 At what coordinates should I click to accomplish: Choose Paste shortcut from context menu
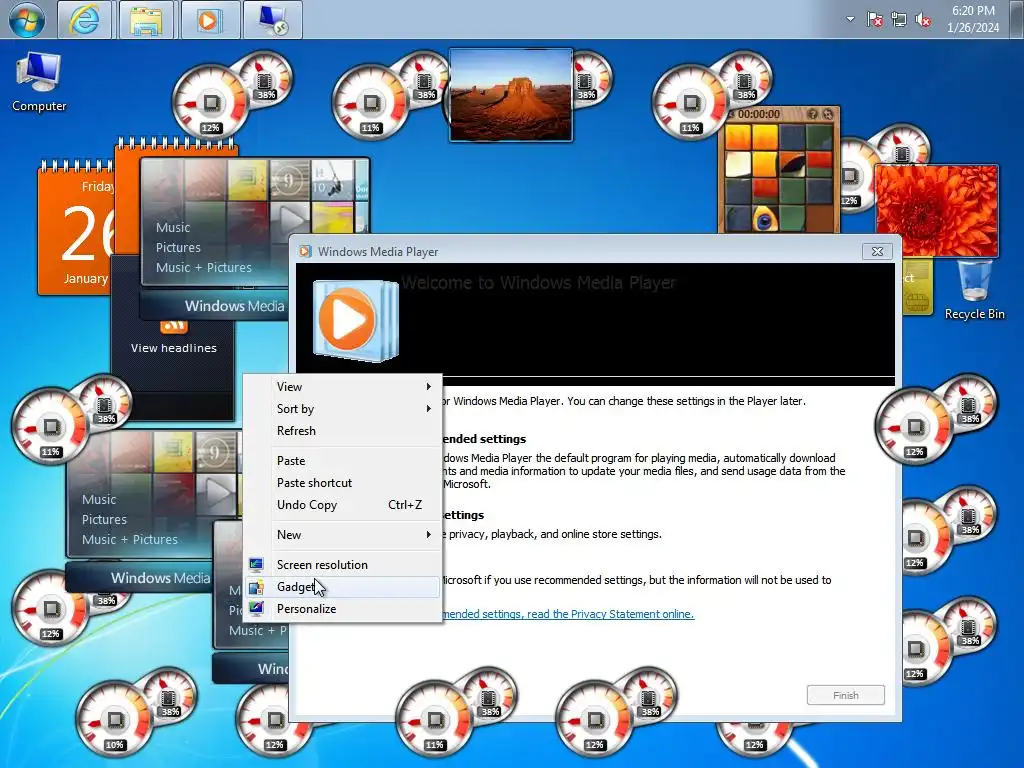[342, 483]
